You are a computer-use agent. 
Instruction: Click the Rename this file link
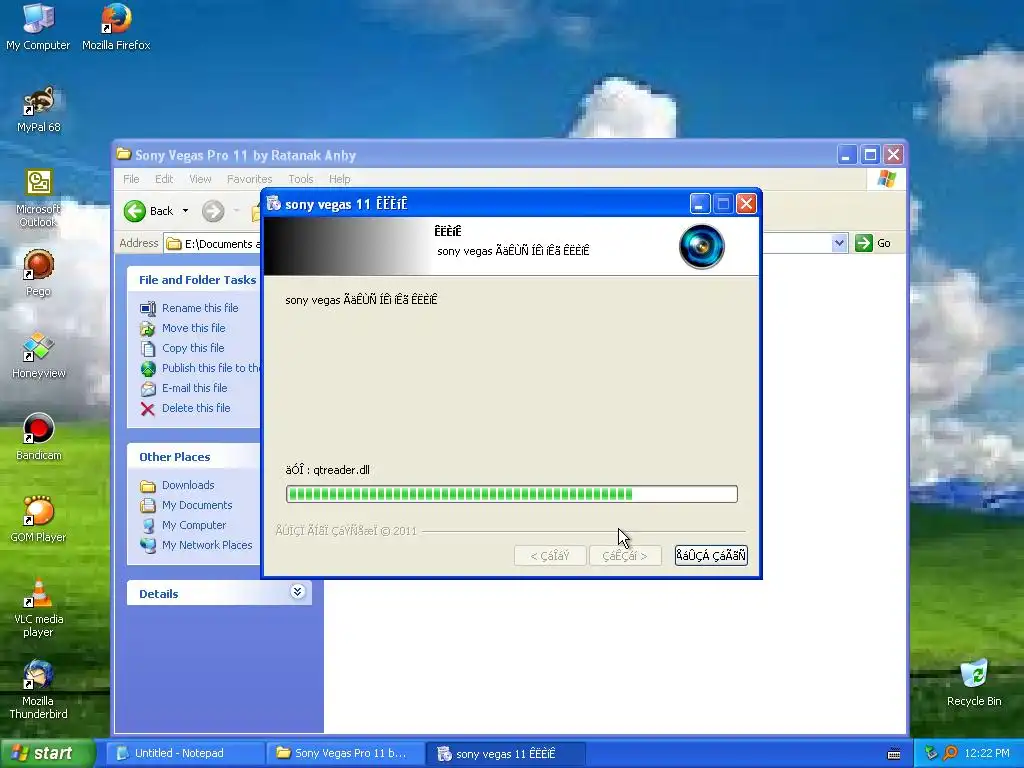[x=200, y=308]
